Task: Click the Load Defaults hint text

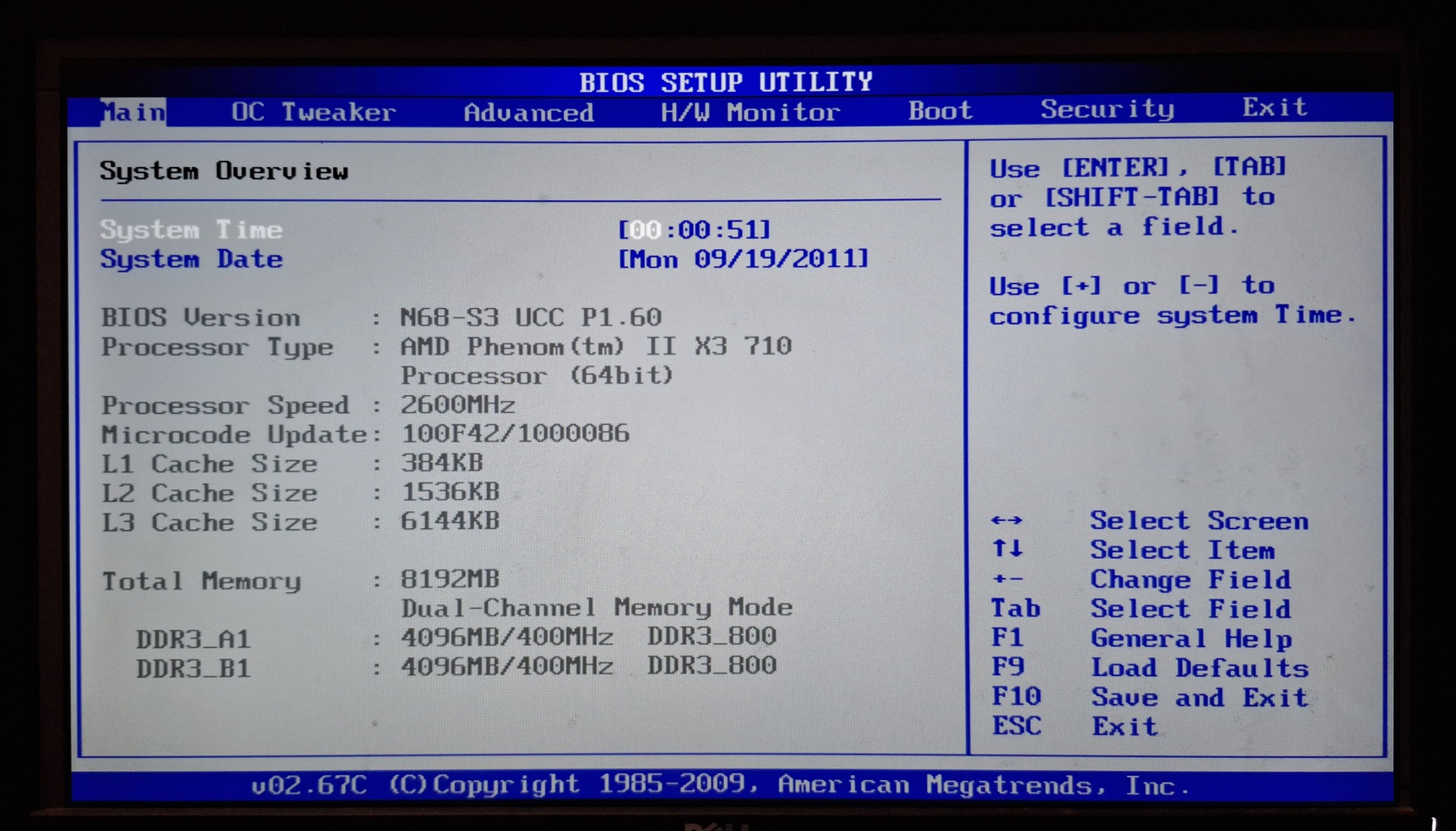Action: (1200, 668)
